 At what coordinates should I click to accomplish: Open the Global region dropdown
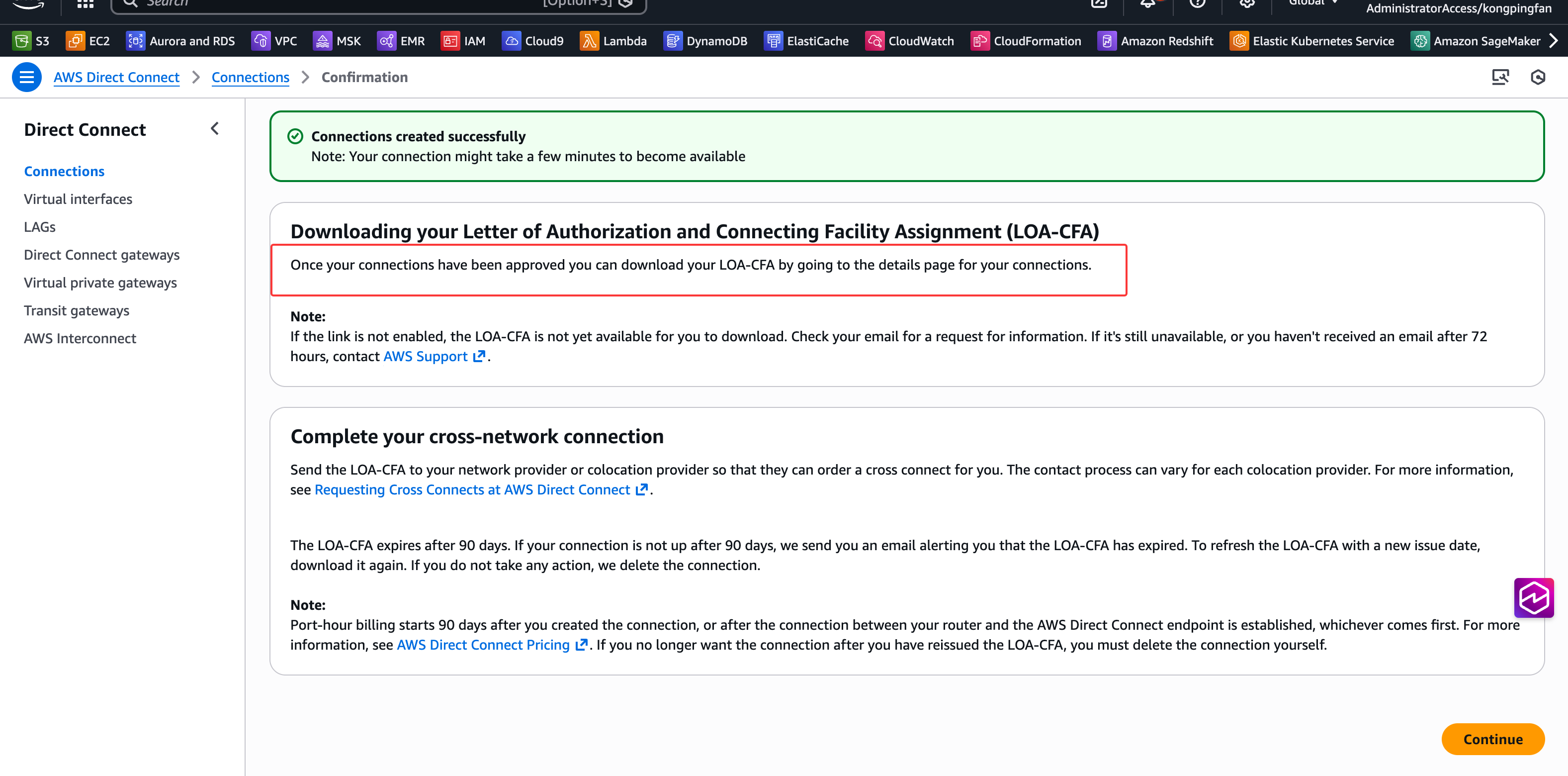click(1313, 3)
